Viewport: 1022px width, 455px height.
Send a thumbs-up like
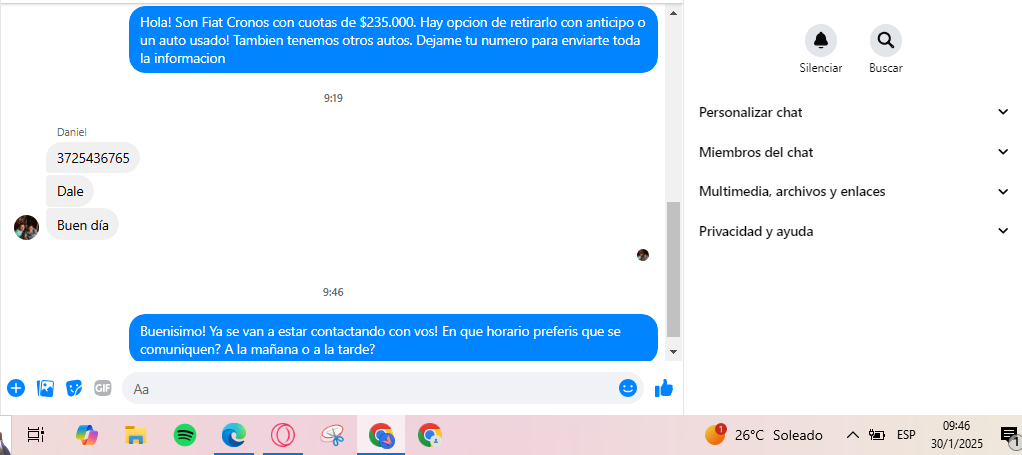tap(664, 389)
